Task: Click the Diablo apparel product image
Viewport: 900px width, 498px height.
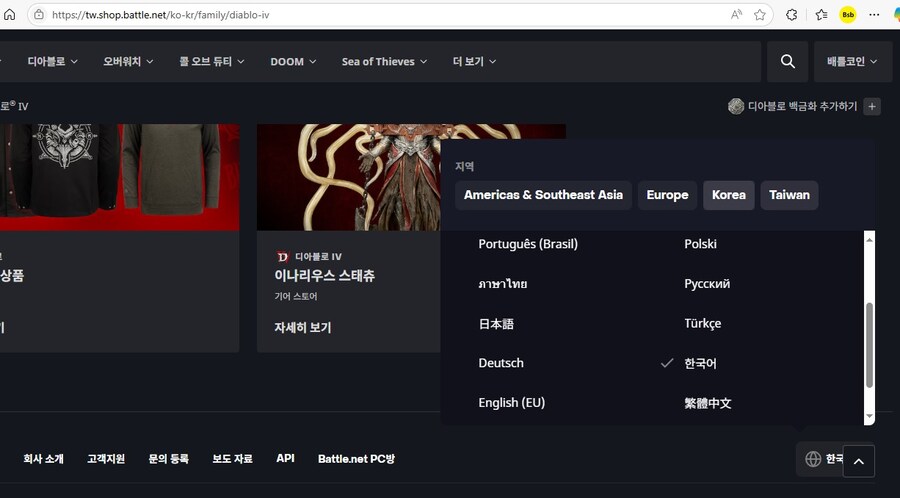Action: [119, 177]
